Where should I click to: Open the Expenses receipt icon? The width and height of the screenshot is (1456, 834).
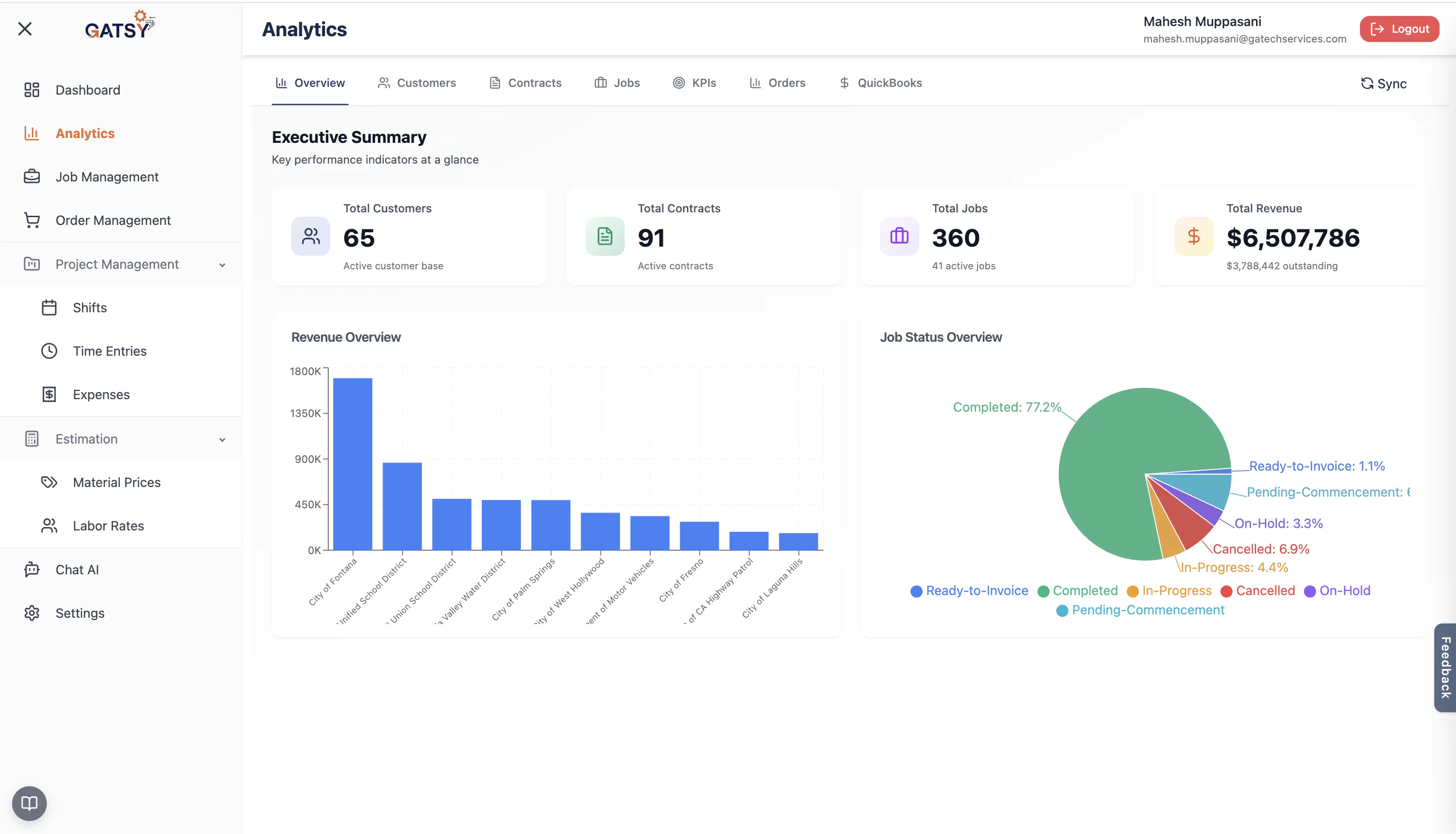tap(49, 395)
